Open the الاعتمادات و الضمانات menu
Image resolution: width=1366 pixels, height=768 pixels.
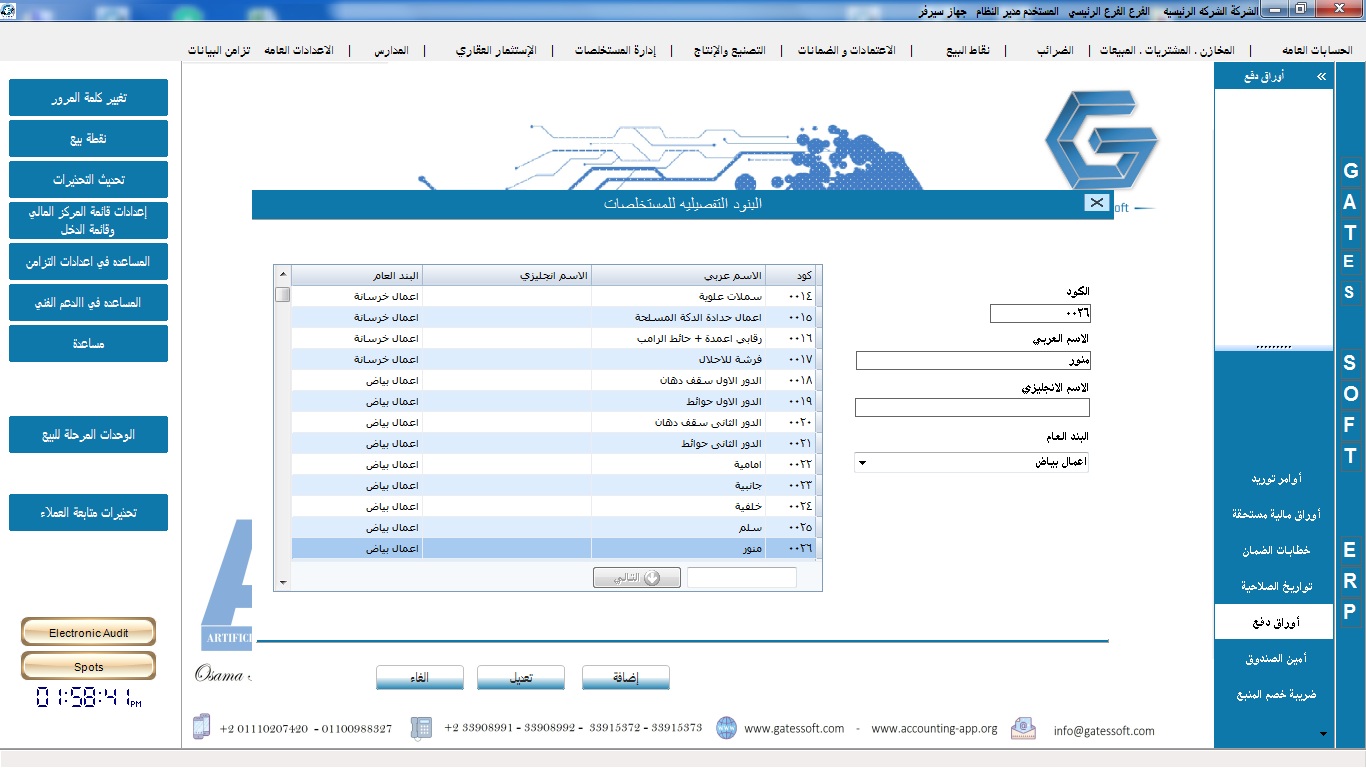(x=846, y=50)
